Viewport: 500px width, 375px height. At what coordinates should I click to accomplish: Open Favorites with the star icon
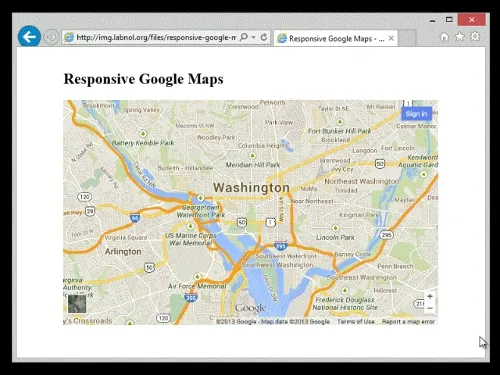pos(460,36)
